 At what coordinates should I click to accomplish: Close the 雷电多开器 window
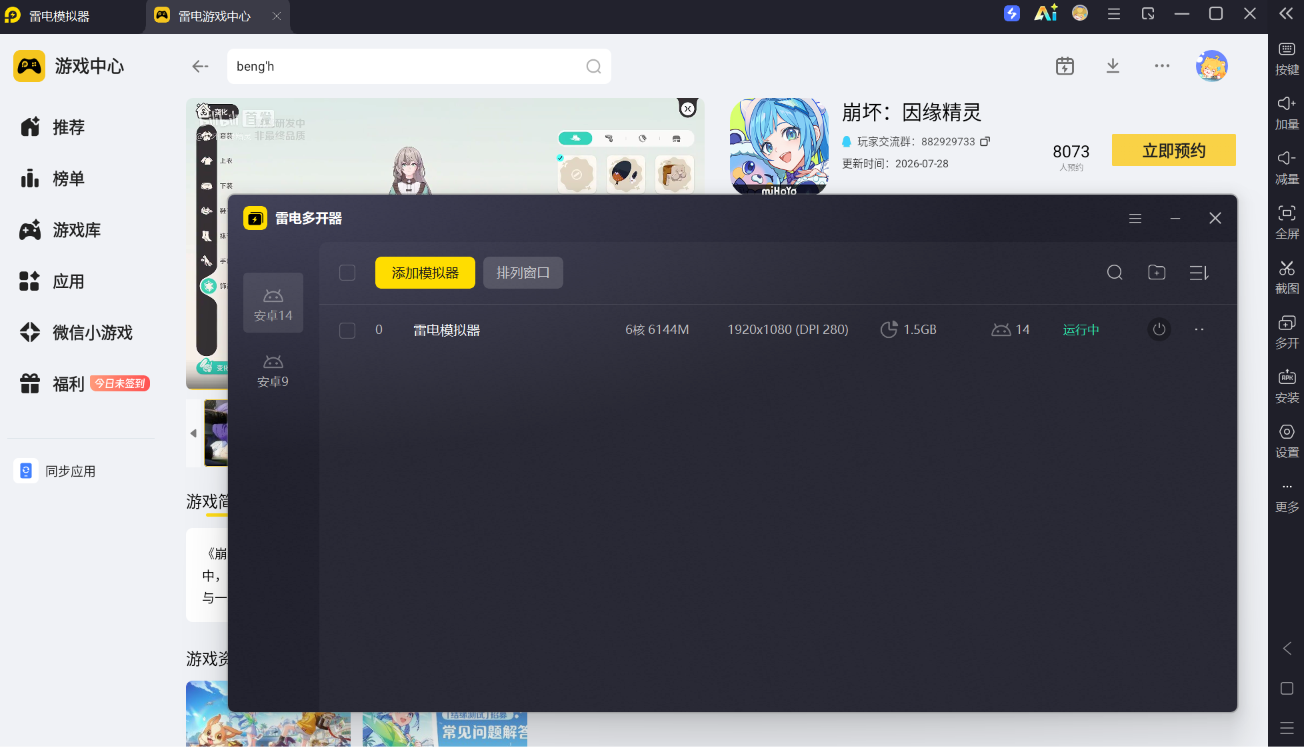coord(1215,218)
